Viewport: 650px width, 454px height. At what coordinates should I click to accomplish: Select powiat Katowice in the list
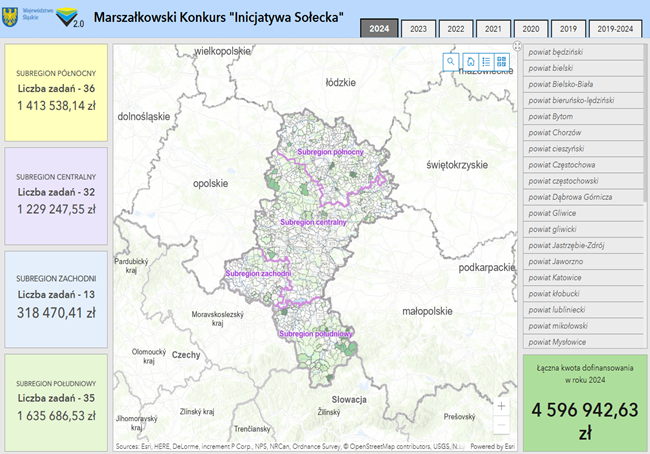(582, 278)
